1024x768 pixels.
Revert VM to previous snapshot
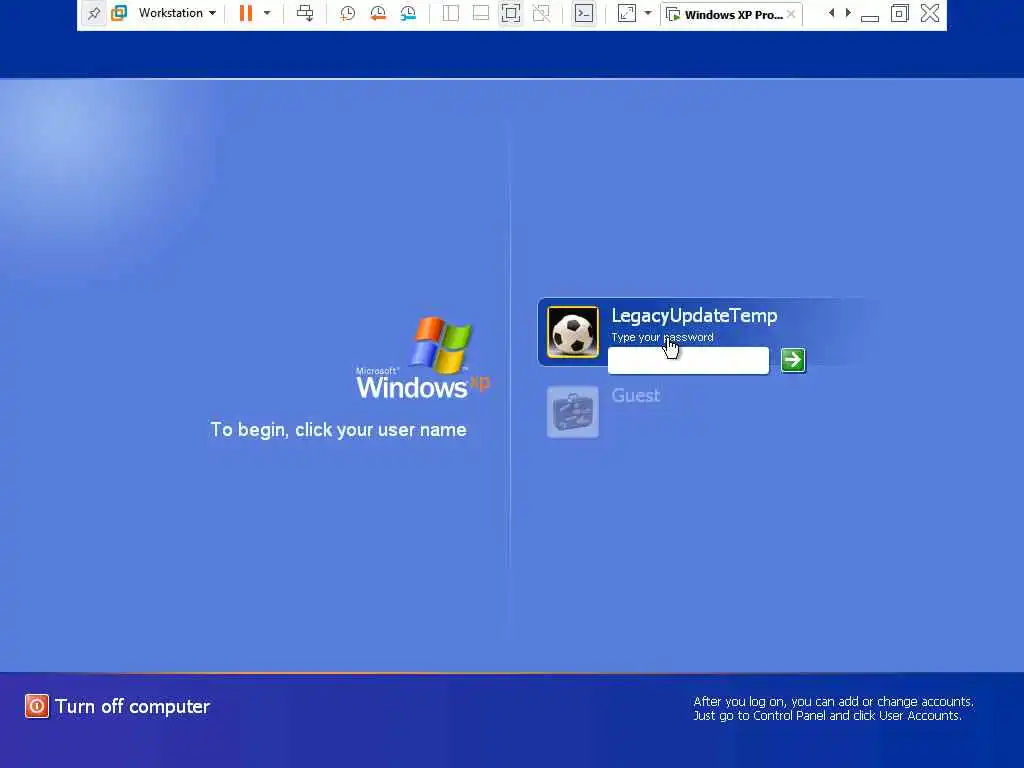tap(377, 13)
